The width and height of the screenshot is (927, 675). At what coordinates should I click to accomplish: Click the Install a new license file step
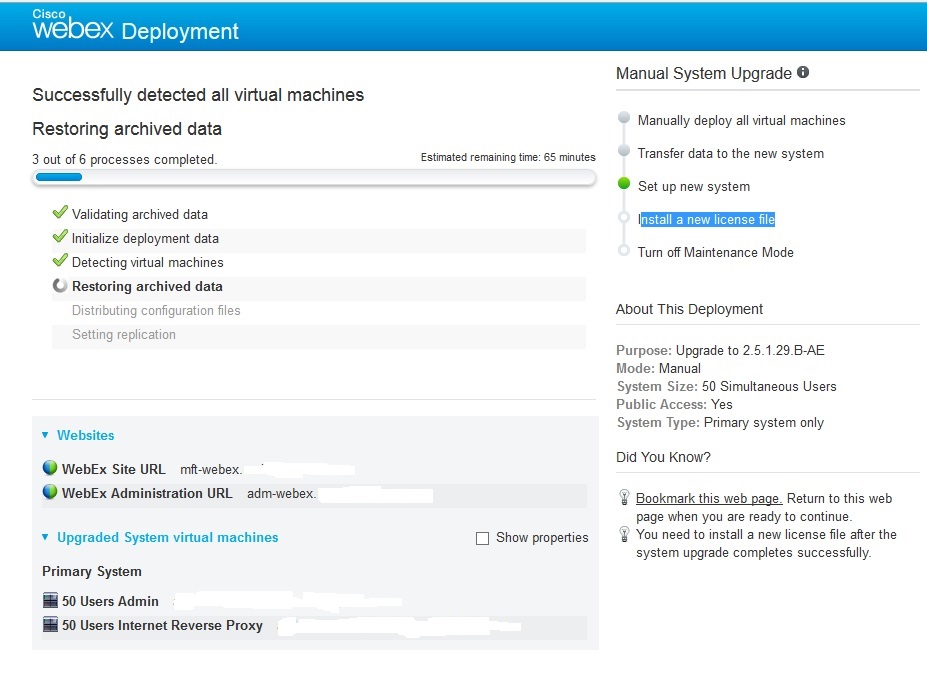click(x=706, y=219)
